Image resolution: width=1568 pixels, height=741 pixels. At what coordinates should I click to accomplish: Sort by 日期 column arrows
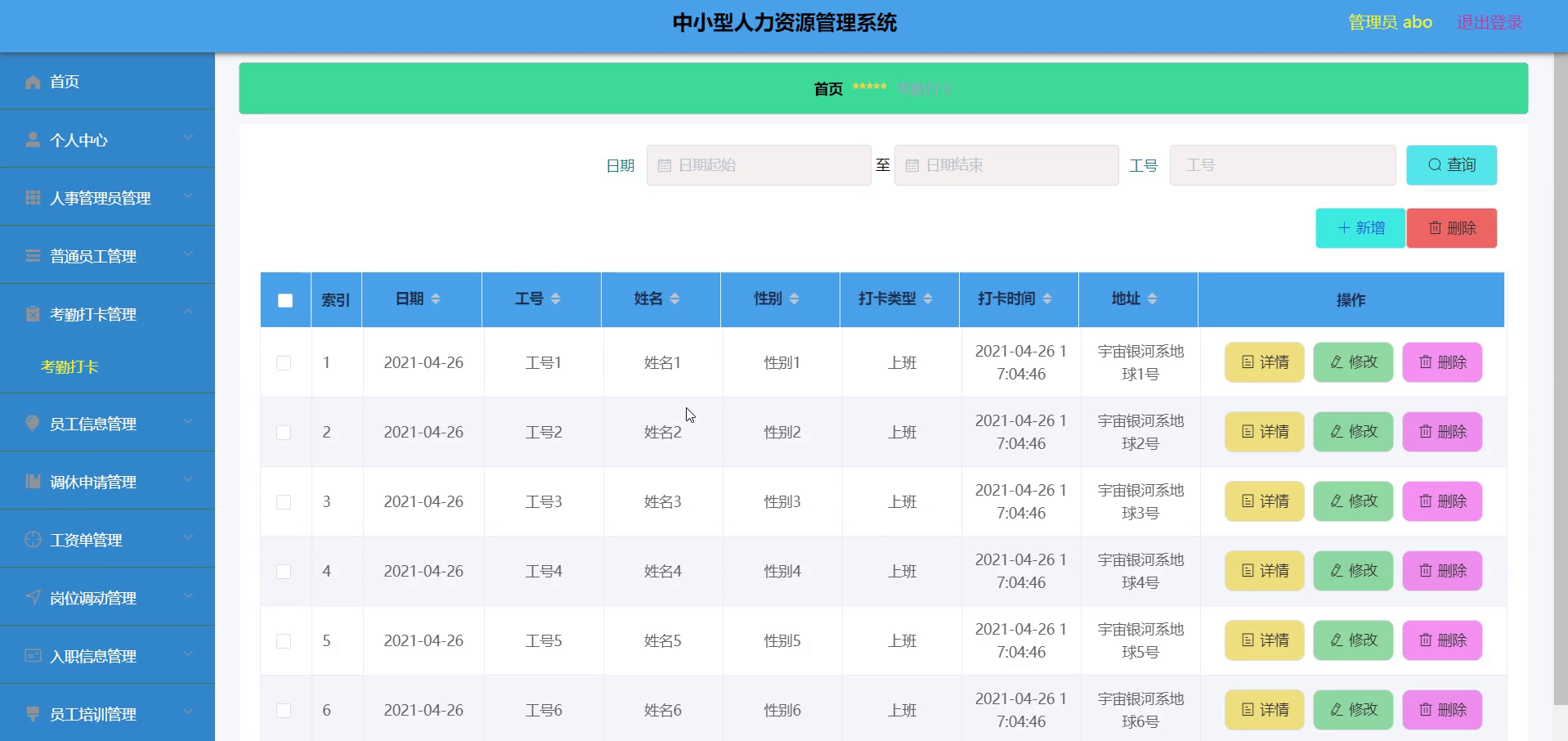coord(436,299)
